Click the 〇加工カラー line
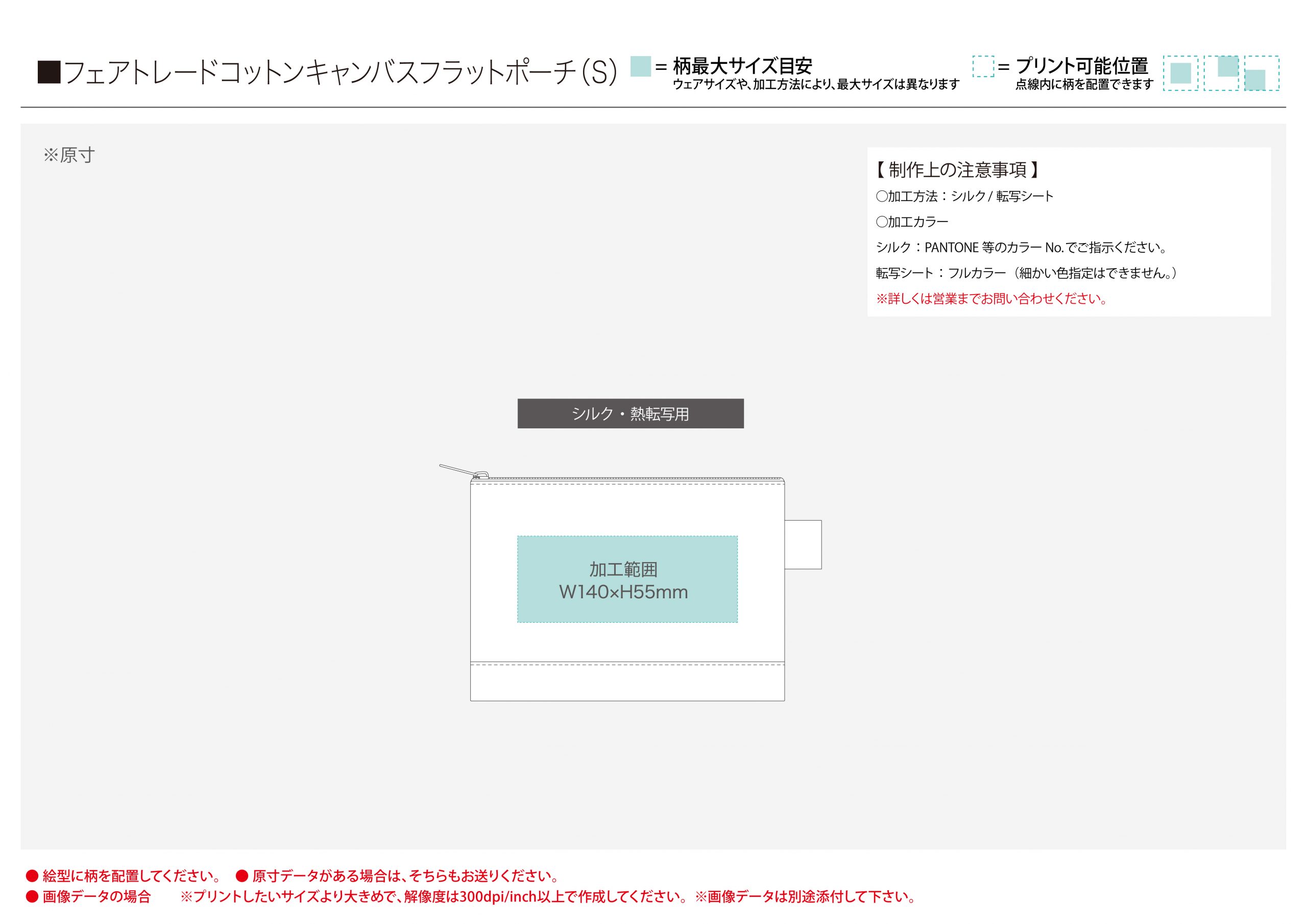 (x=912, y=222)
